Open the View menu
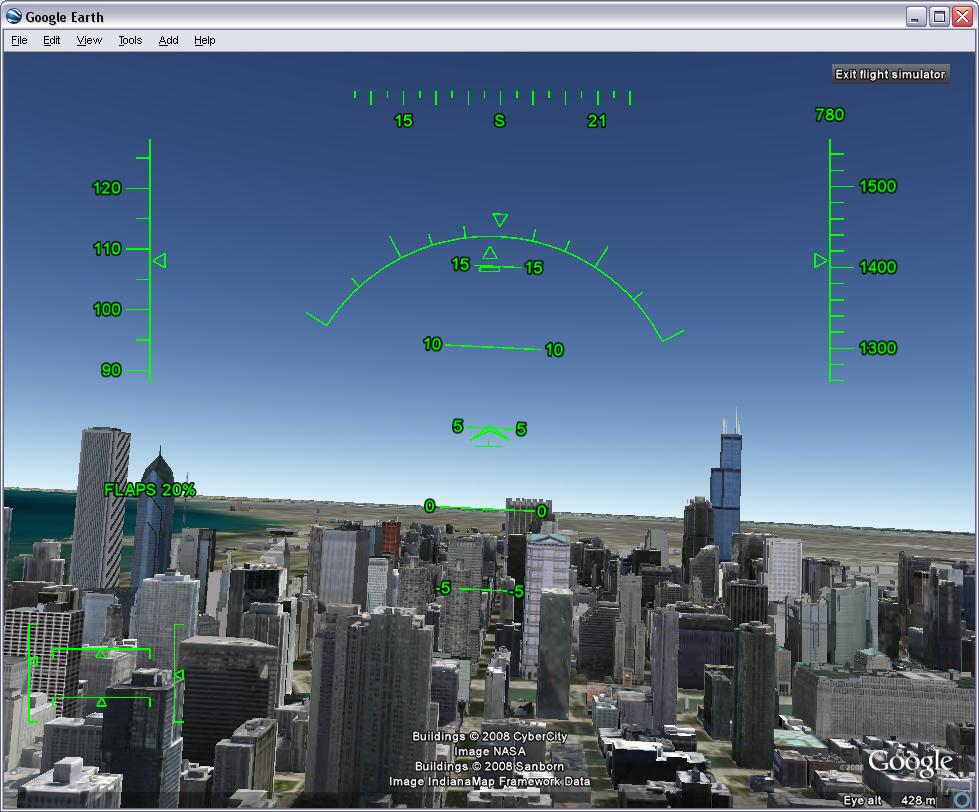979x812 pixels. click(x=89, y=41)
